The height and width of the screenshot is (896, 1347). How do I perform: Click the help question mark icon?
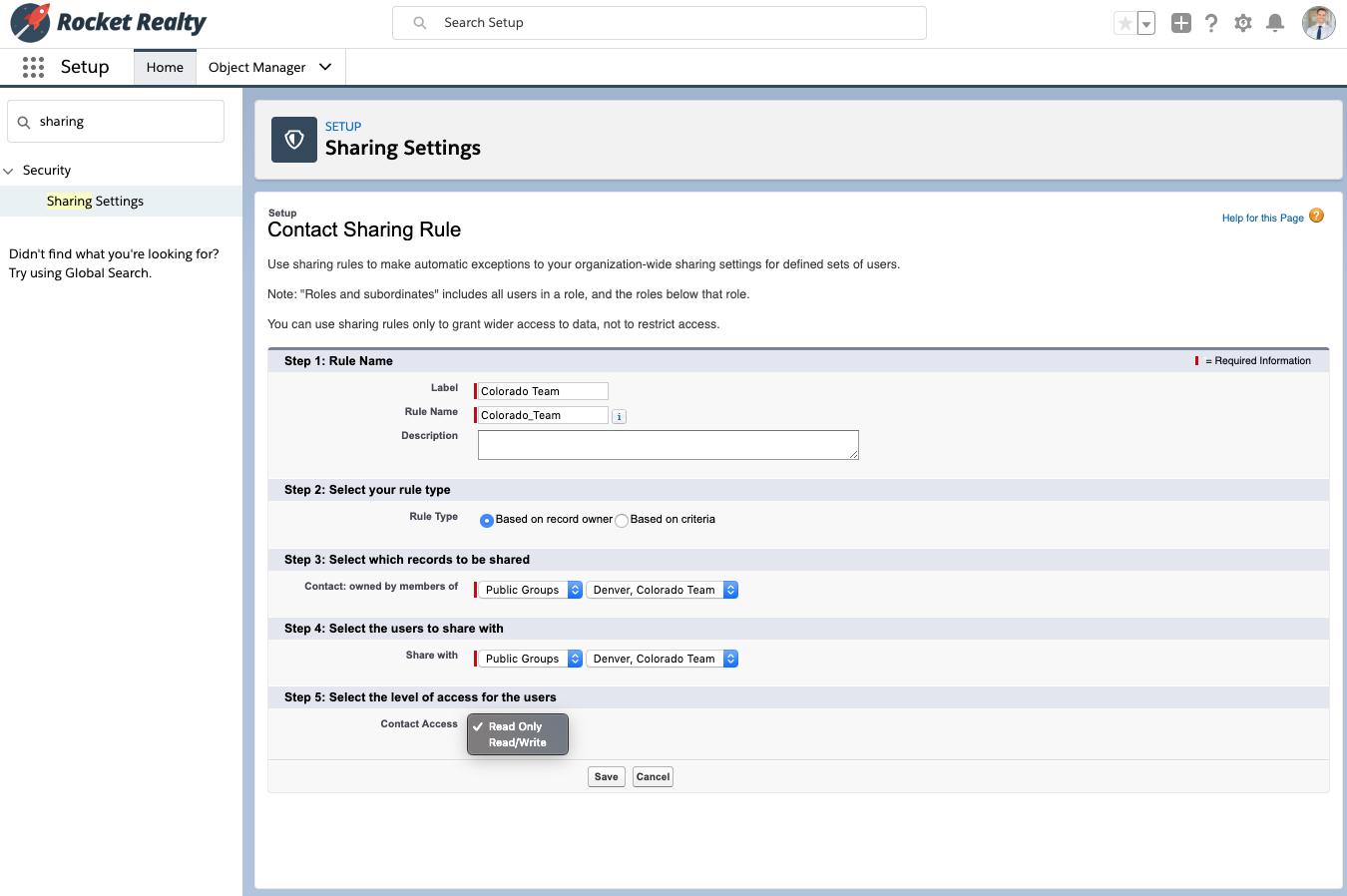pyautogui.click(x=1210, y=22)
